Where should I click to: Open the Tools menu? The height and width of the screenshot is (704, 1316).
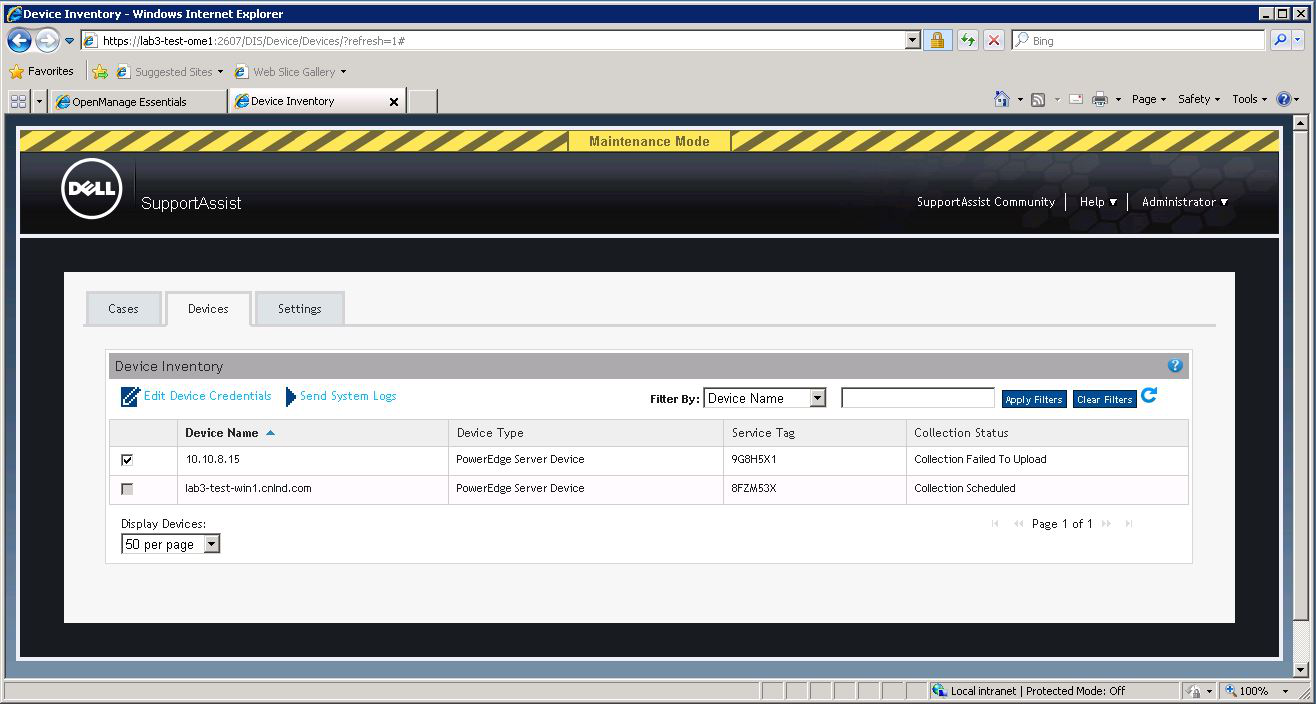(1249, 100)
